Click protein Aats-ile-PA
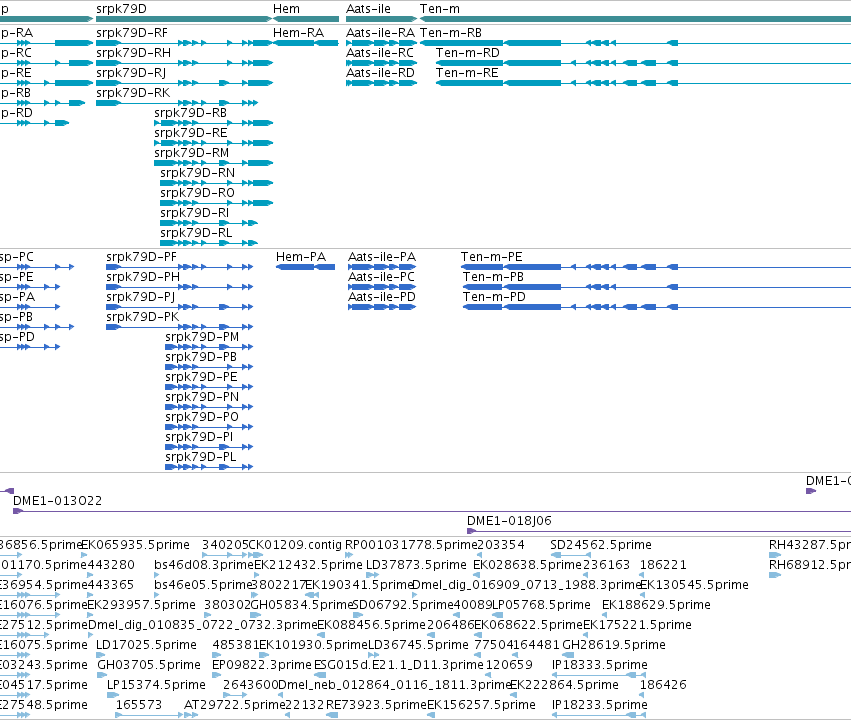 [382, 257]
